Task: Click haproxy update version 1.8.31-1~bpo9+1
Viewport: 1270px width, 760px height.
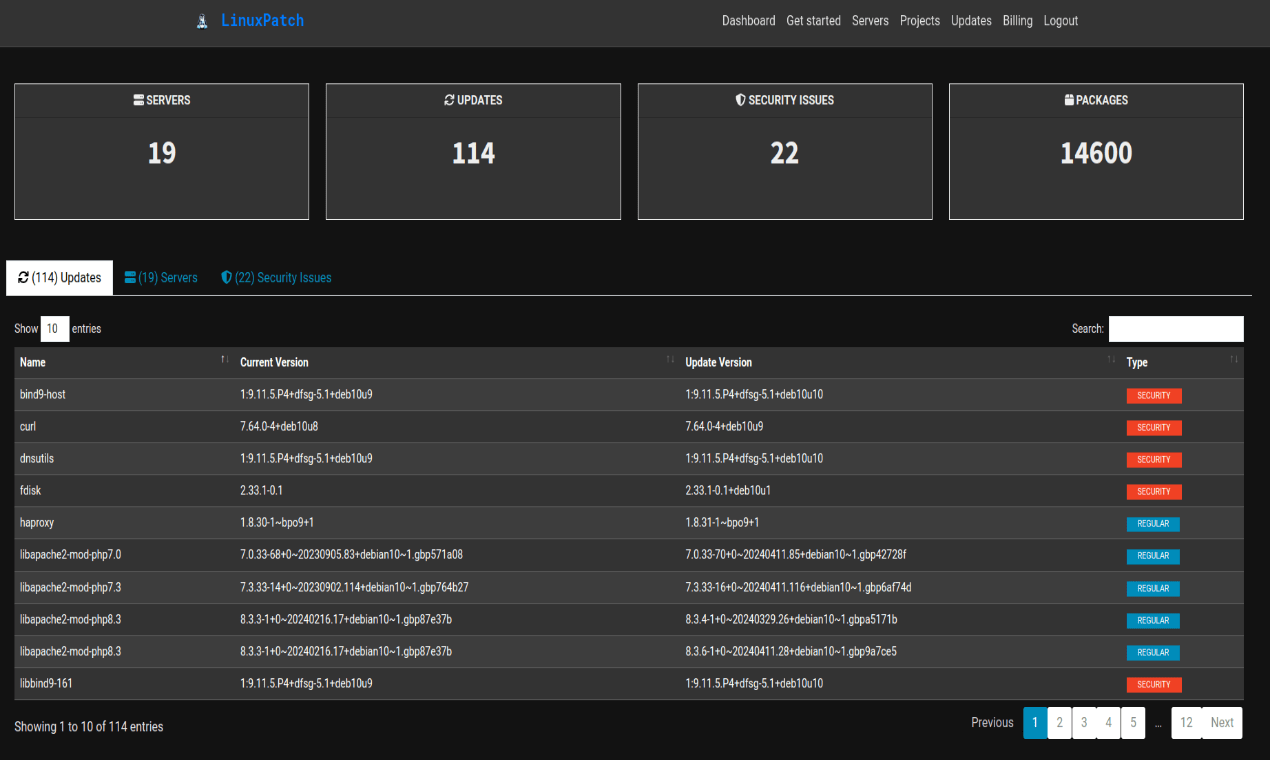Action: [x=722, y=522]
